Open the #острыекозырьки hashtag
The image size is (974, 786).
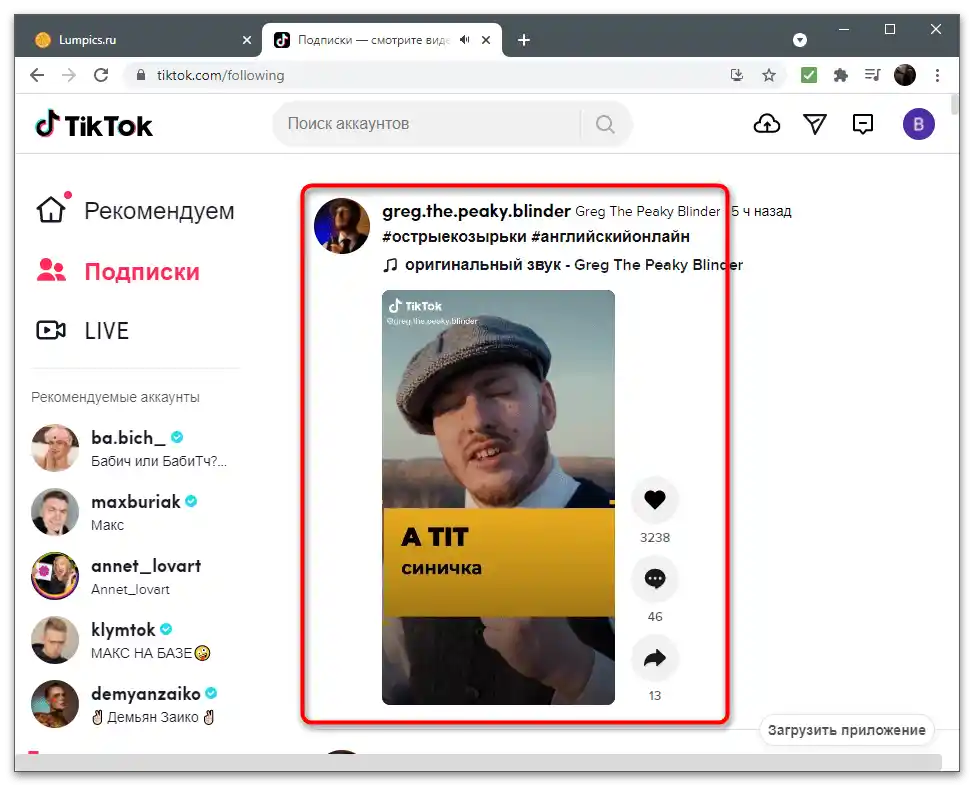tap(454, 237)
